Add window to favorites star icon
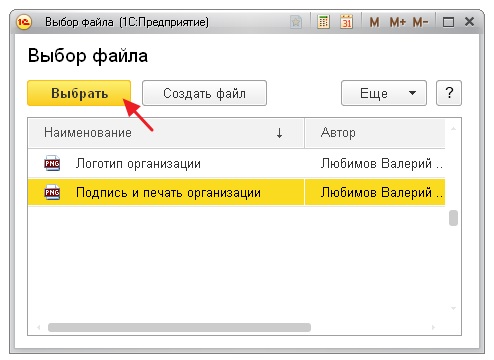The width and height of the screenshot is (494, 360). point(296,22)
